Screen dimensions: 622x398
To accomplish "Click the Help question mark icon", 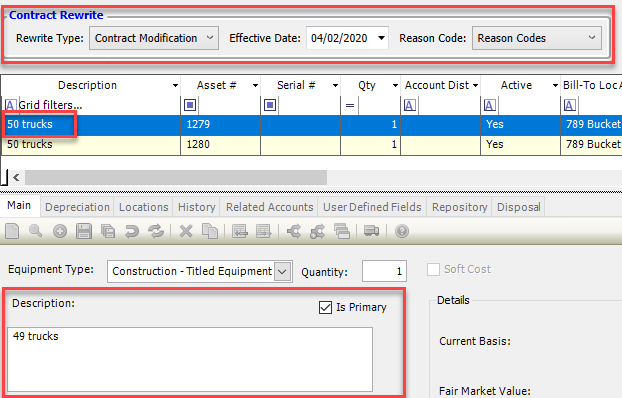I will (402, 231).
